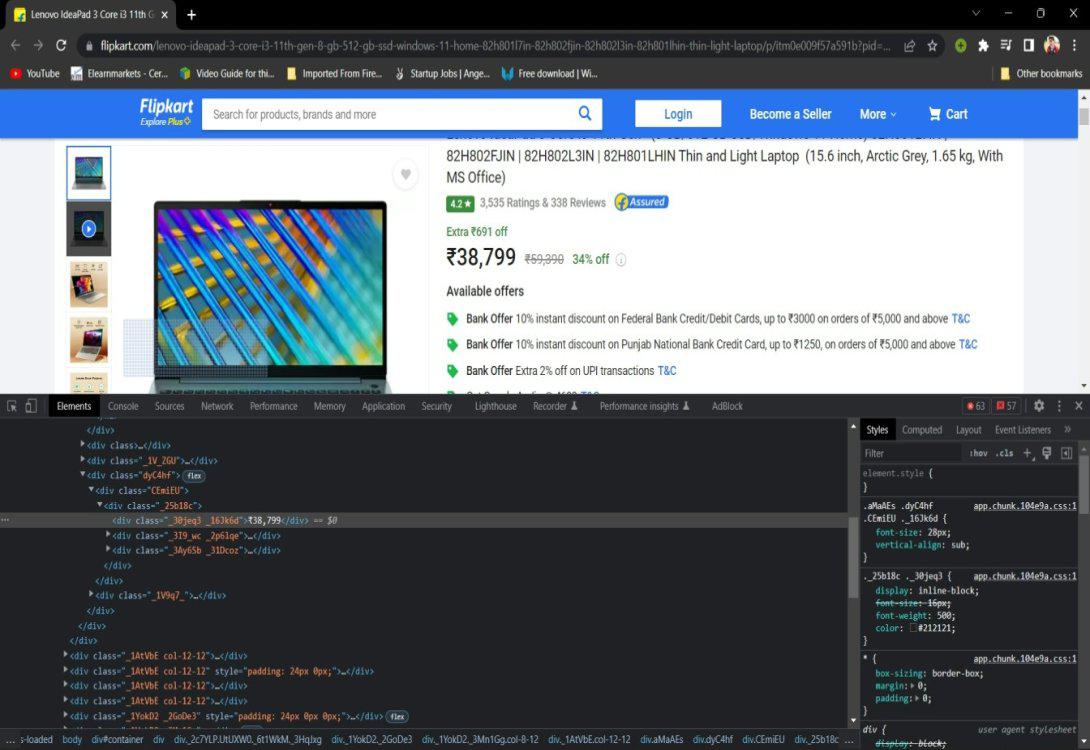1090x750 pixels.
Task: Focus the Flipkart search products field
Action: (x=393, y=114)
